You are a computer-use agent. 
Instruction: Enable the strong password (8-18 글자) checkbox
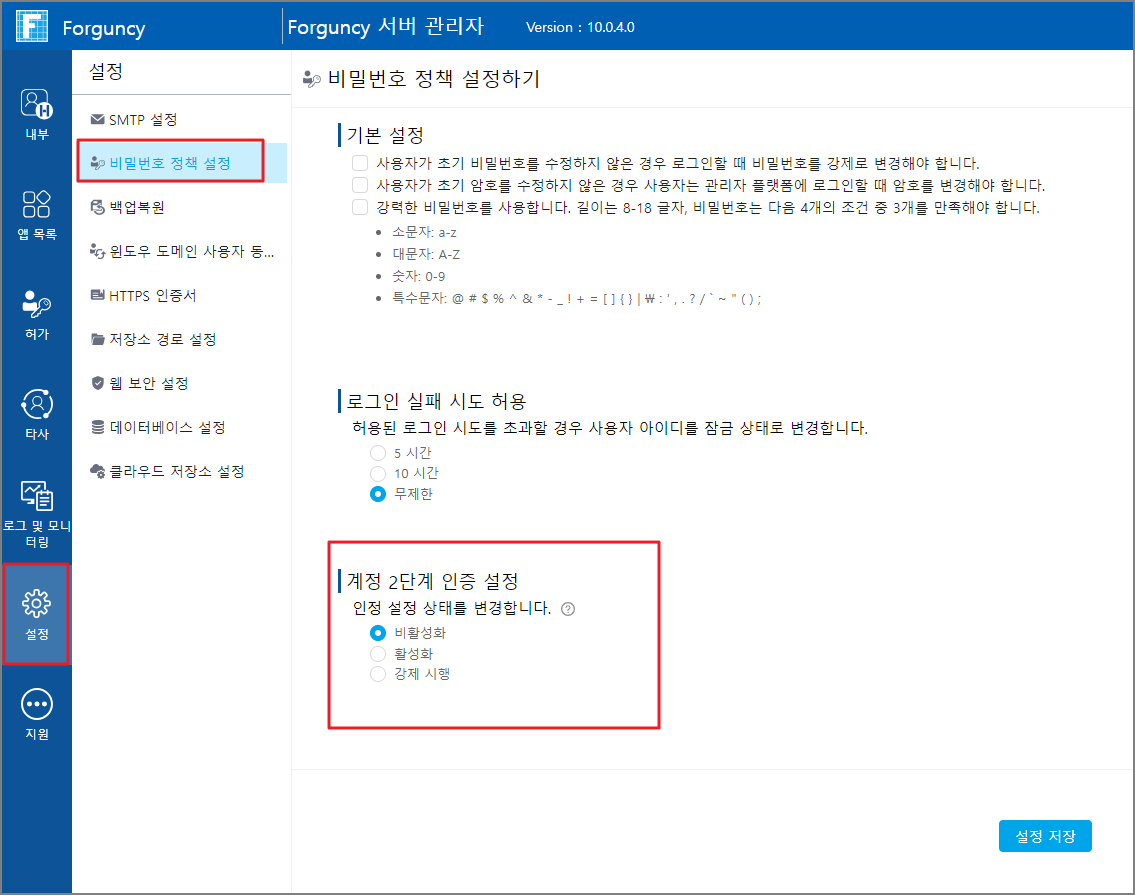360,207
